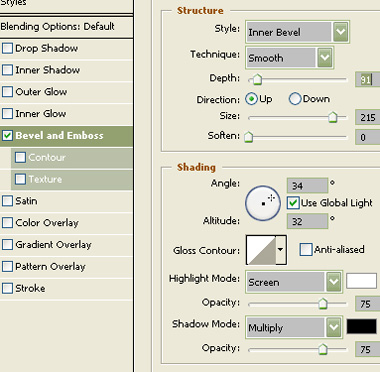Select the Gradient Overlay entry label
This screenshot has height=372, width=380.
click(x=53, y=245)
